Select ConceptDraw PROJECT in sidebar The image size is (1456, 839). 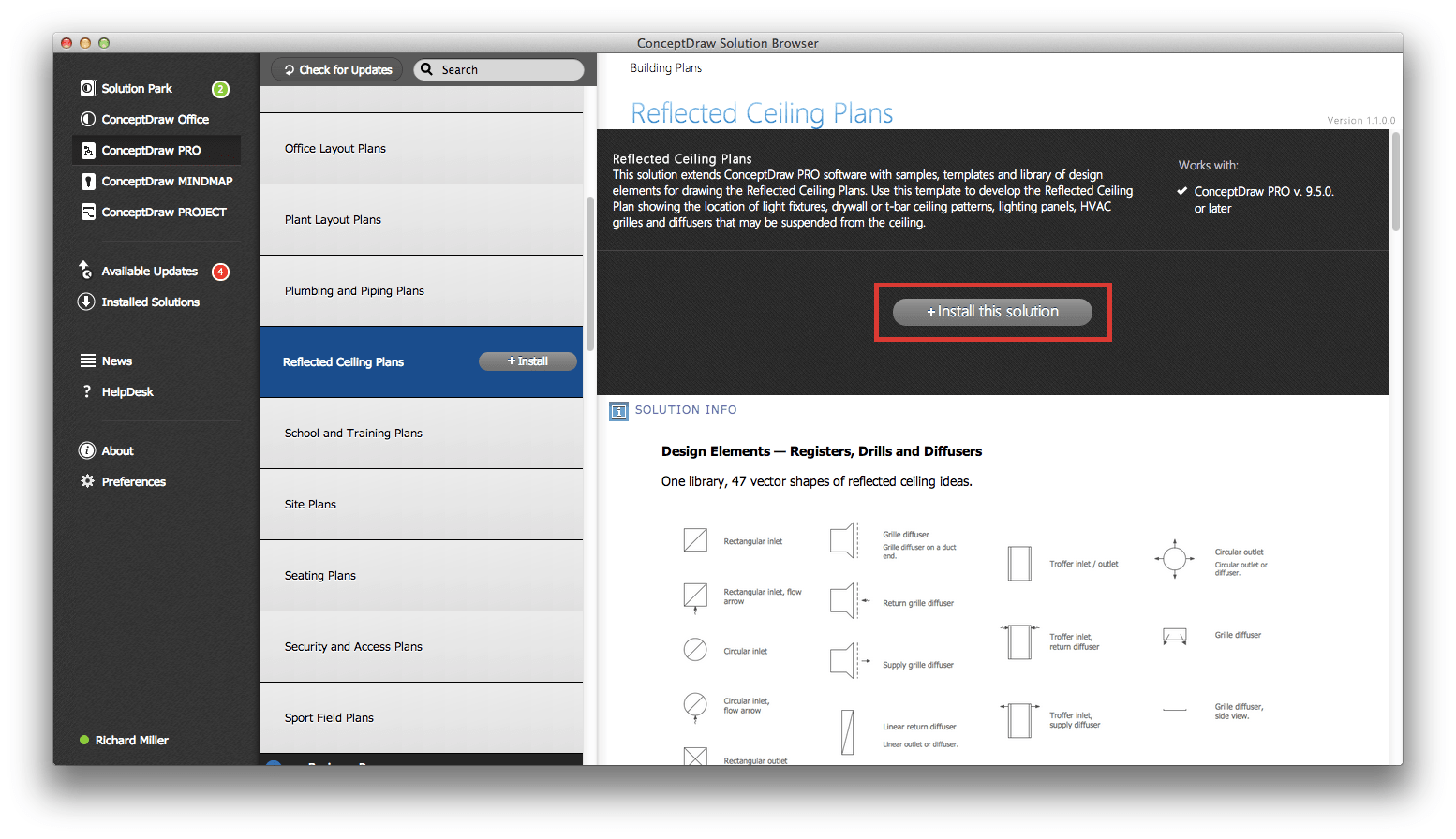[x=164, y=212]
